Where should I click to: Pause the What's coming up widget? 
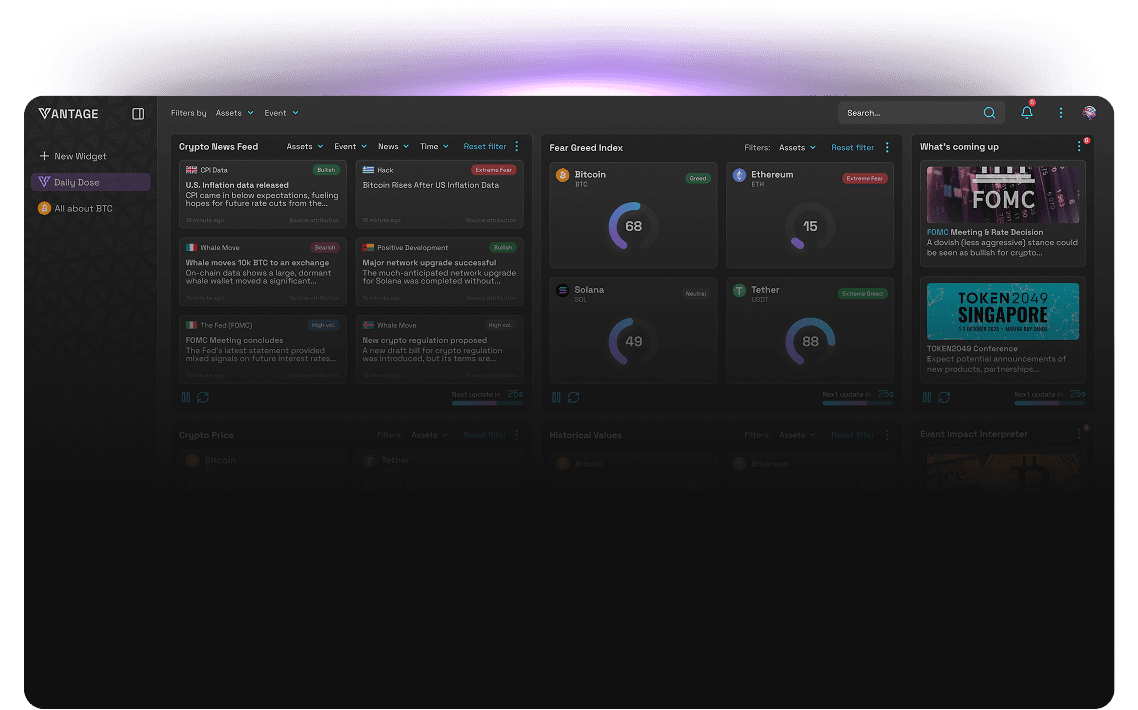927,397
